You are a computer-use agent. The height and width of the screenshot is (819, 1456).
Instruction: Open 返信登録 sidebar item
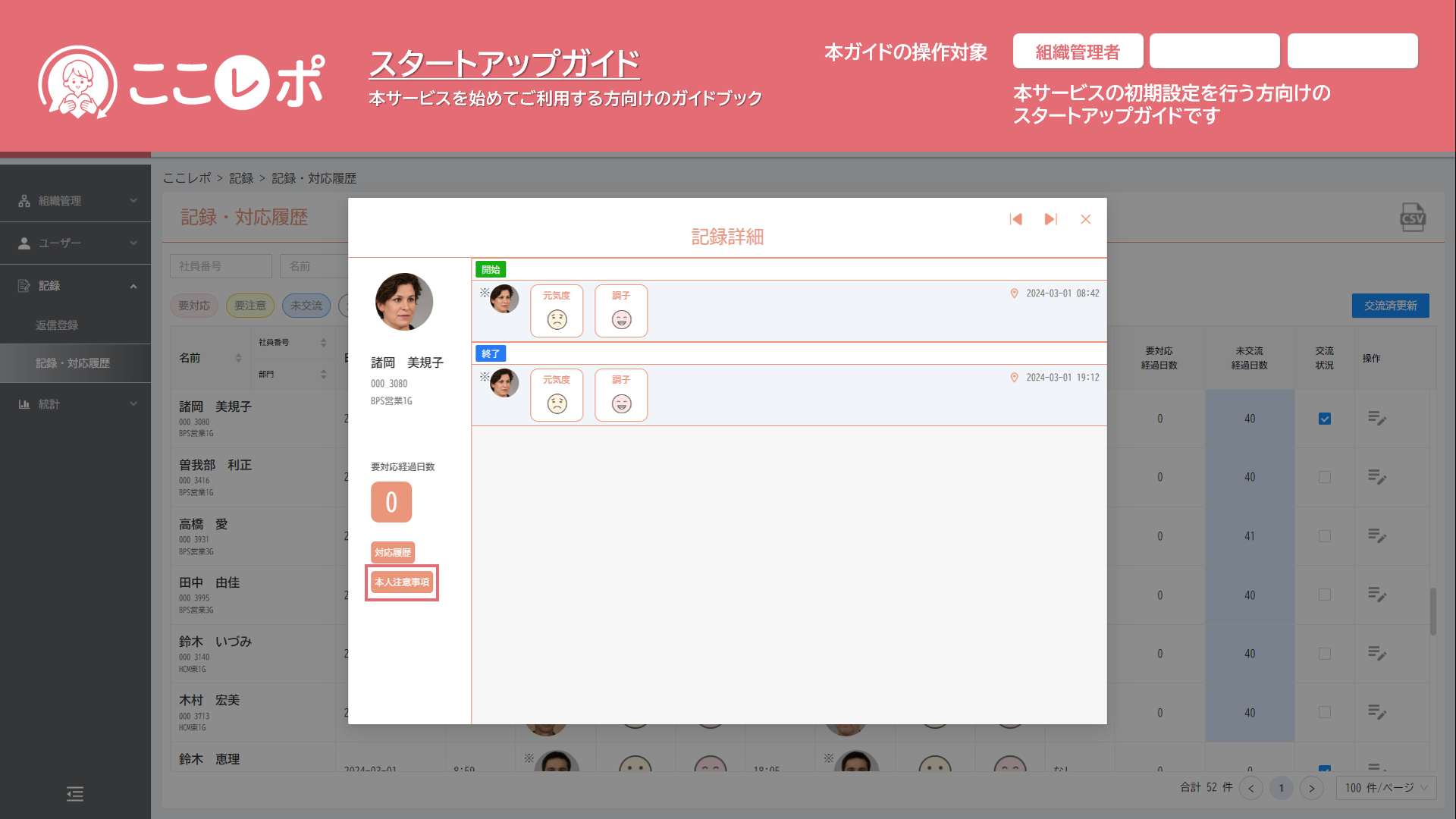57,325
